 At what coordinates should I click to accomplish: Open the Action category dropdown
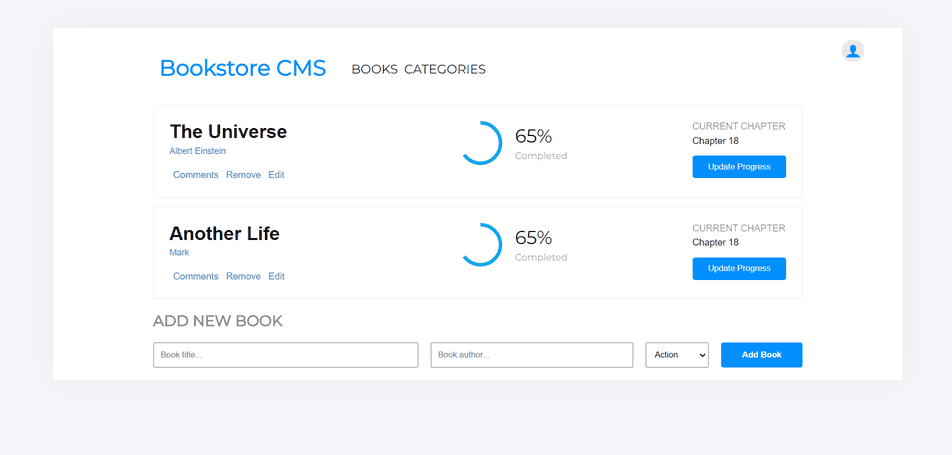point(677,355)
